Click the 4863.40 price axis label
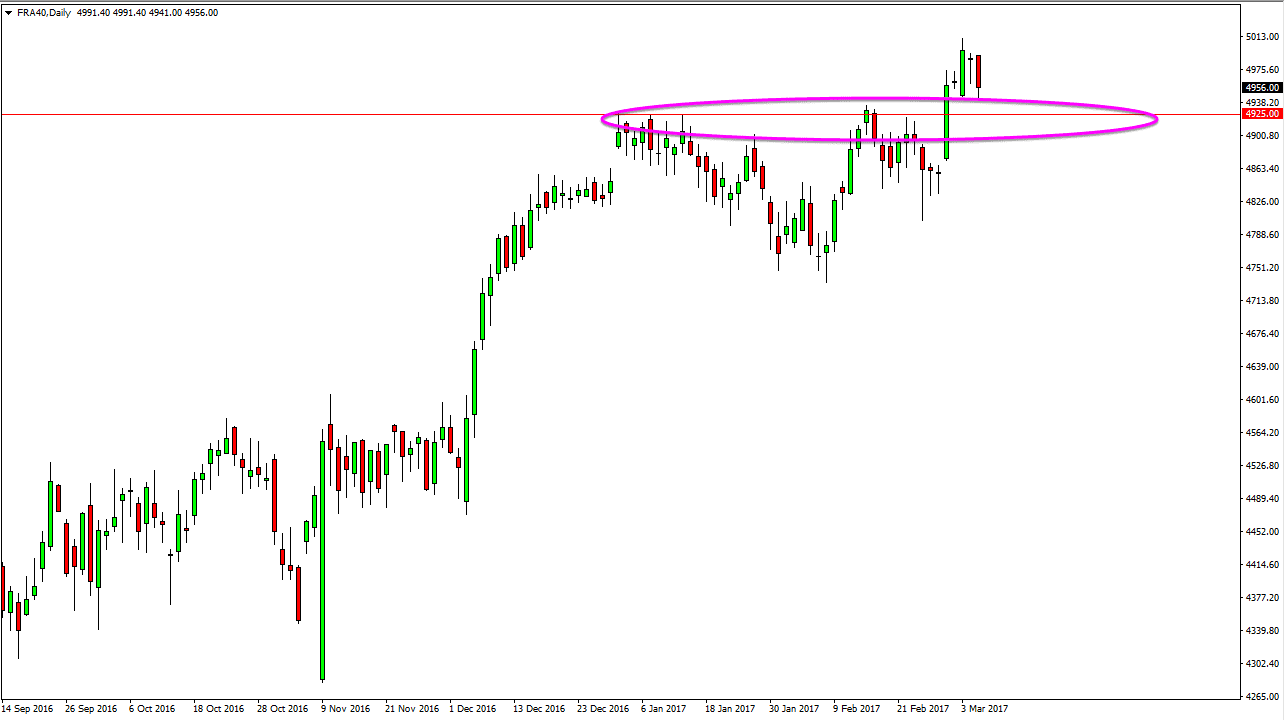Image resolution: width=1284 pixels, height=720 pixels. coord(1263,169)
